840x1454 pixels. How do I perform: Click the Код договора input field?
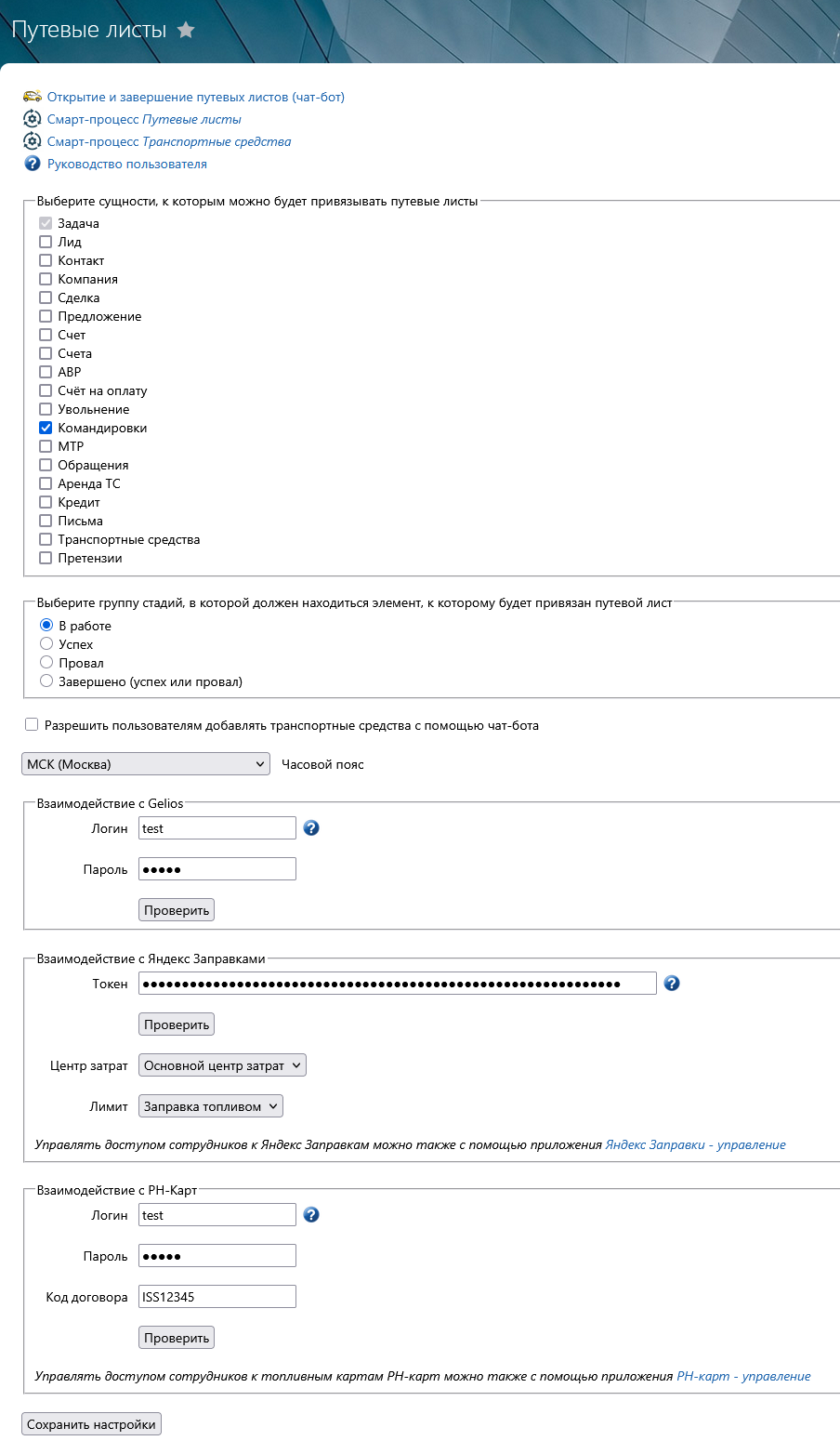[x=217, y=1297]
